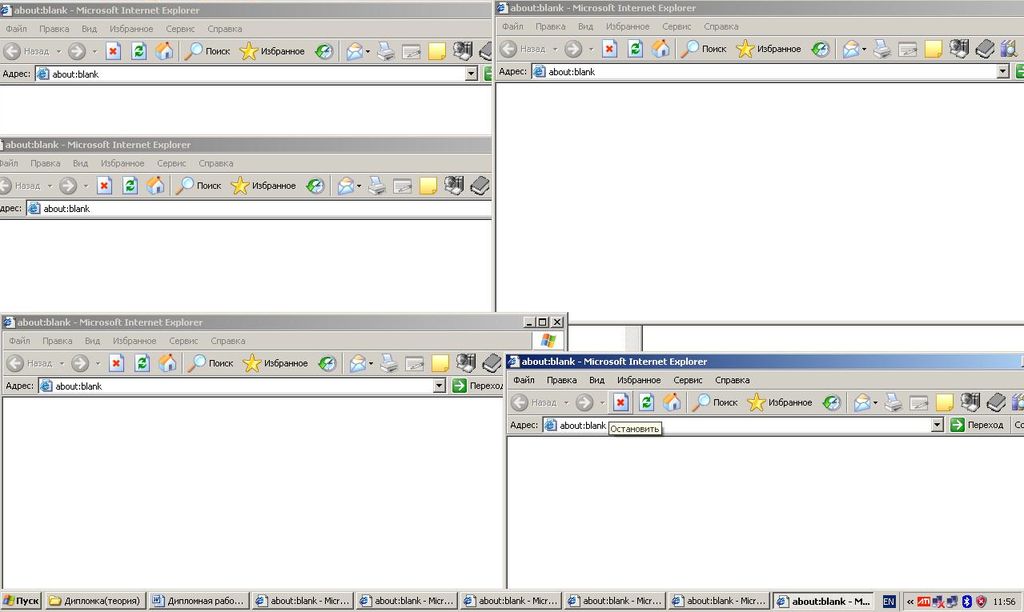Screen dimensions: 1024x612
Task: Click Stop icon in top-left window
Action: (x=113, y=51)
